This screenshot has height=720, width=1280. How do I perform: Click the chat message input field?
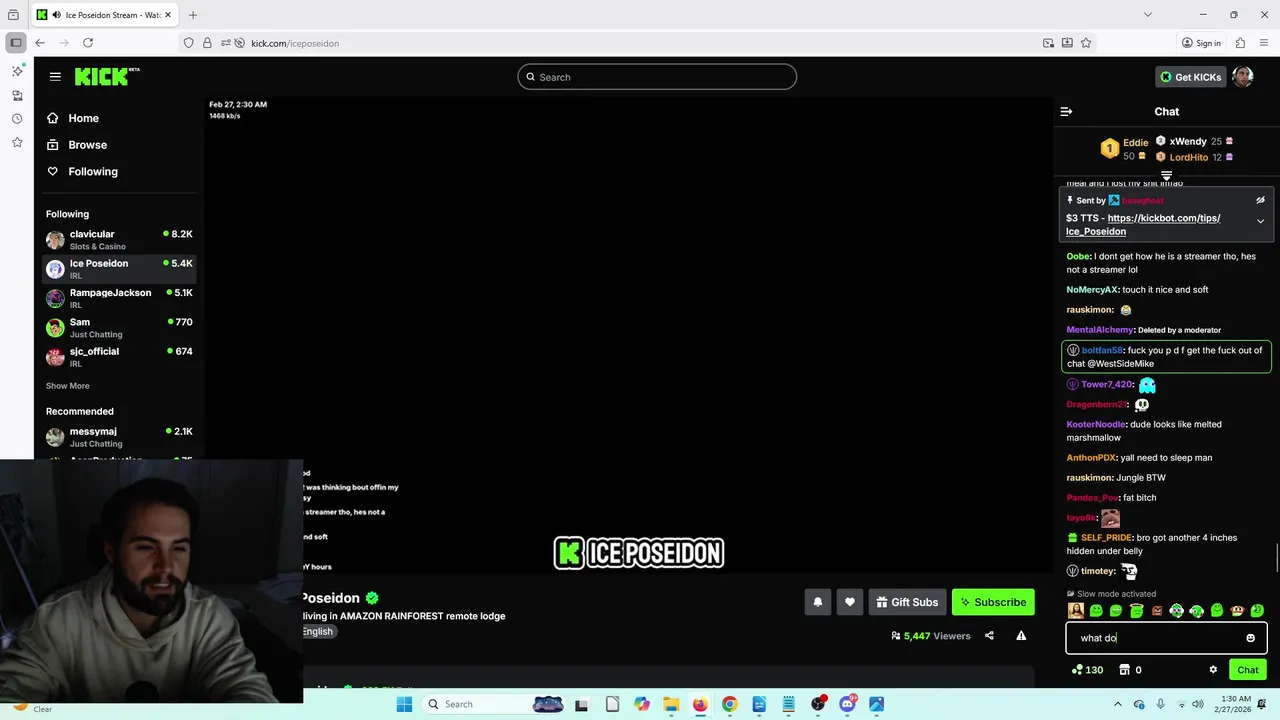pos(1166,638)
